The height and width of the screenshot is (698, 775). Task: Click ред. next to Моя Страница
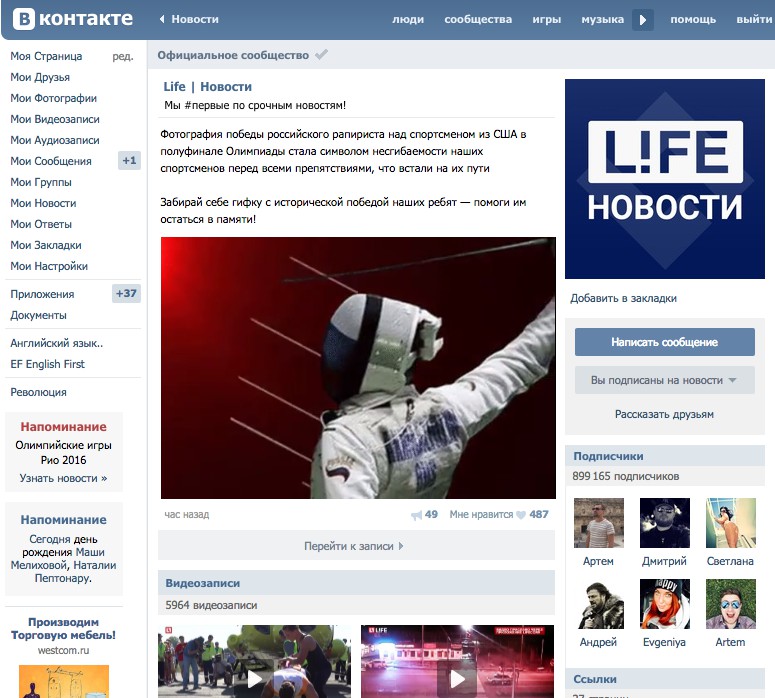click(123, 56)
